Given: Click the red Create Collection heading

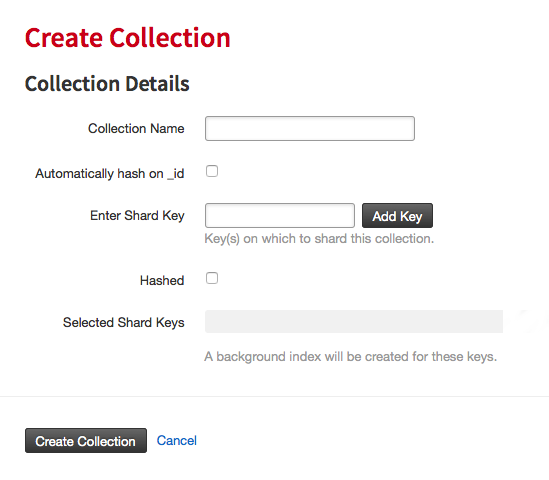Looking at the screenshot, I should coord(128,38).
